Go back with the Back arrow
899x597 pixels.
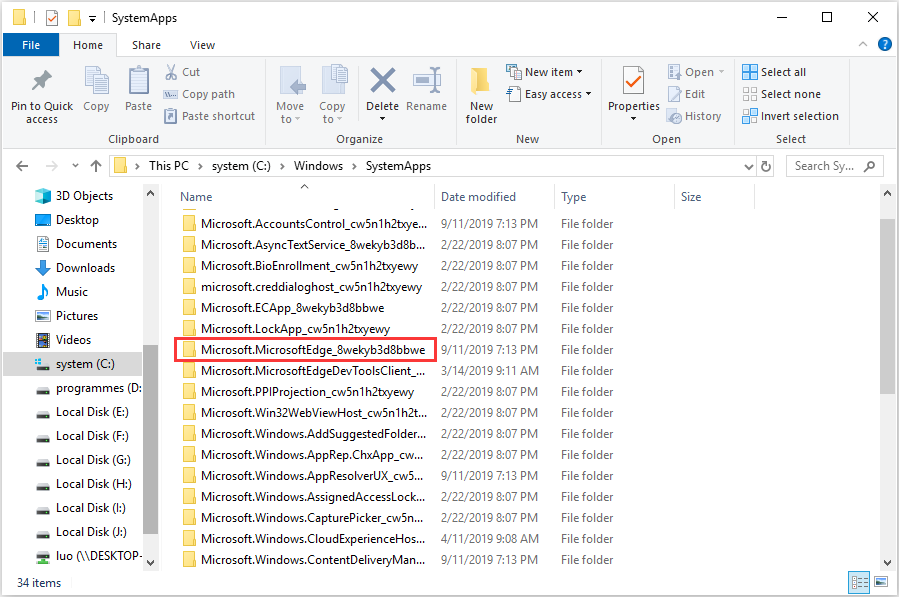pyautogui.click(x=22, y=166)
